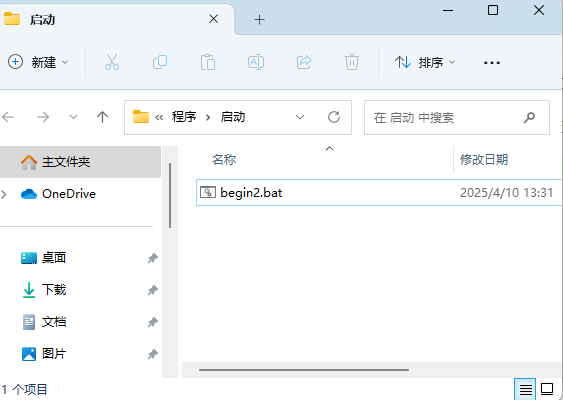Click the Delete trash bin icon
563x400 pixels.
352,62
